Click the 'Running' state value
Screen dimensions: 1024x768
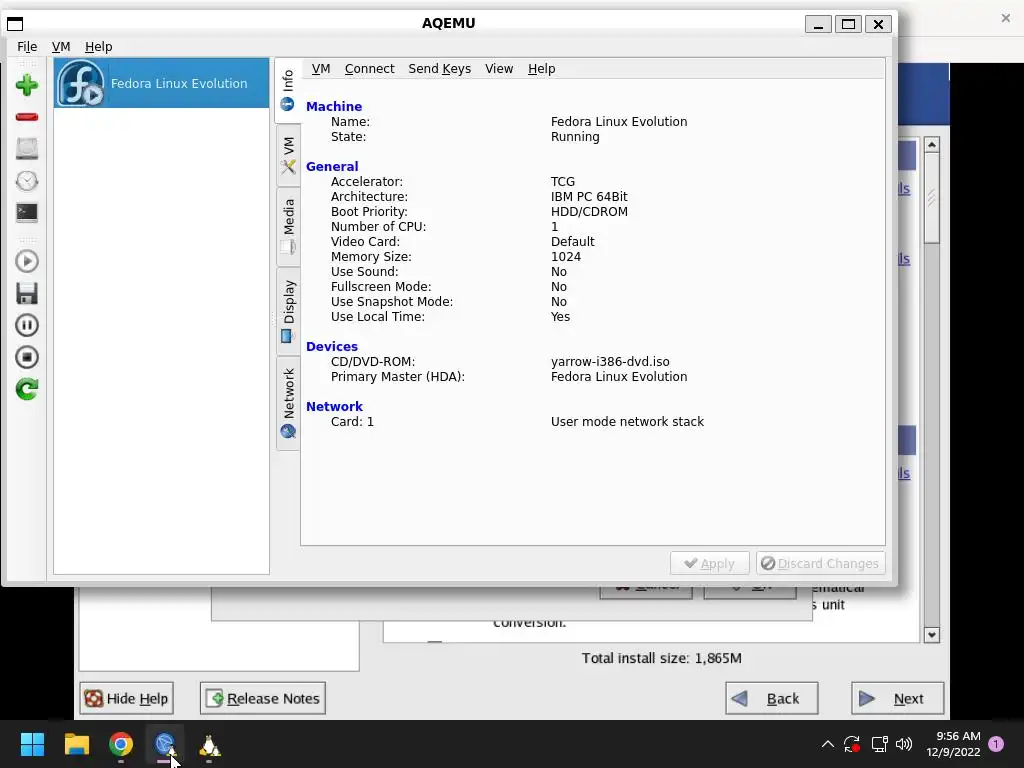(x=575, y=137)
